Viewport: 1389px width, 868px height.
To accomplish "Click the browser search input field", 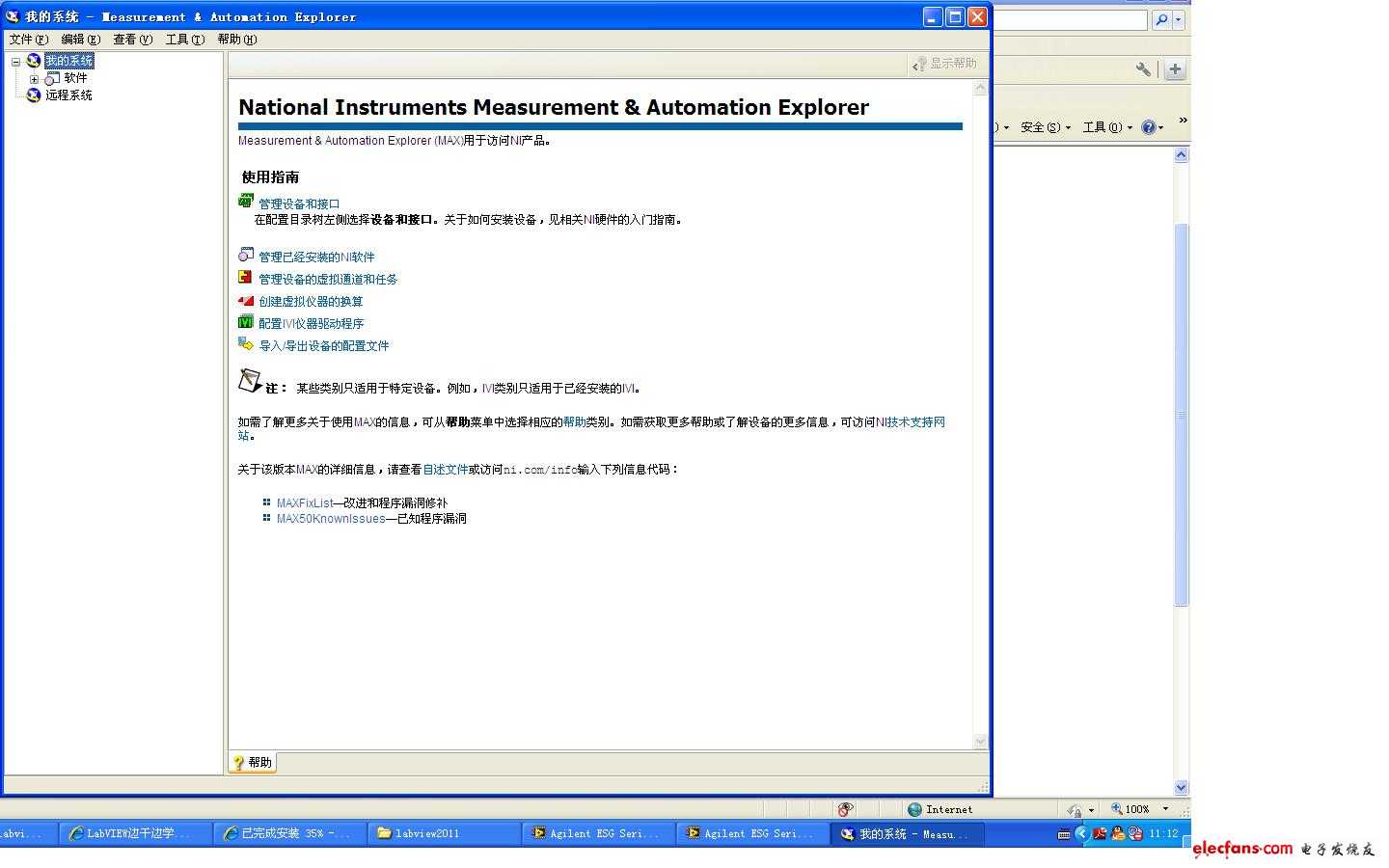I will point(1071,19).
